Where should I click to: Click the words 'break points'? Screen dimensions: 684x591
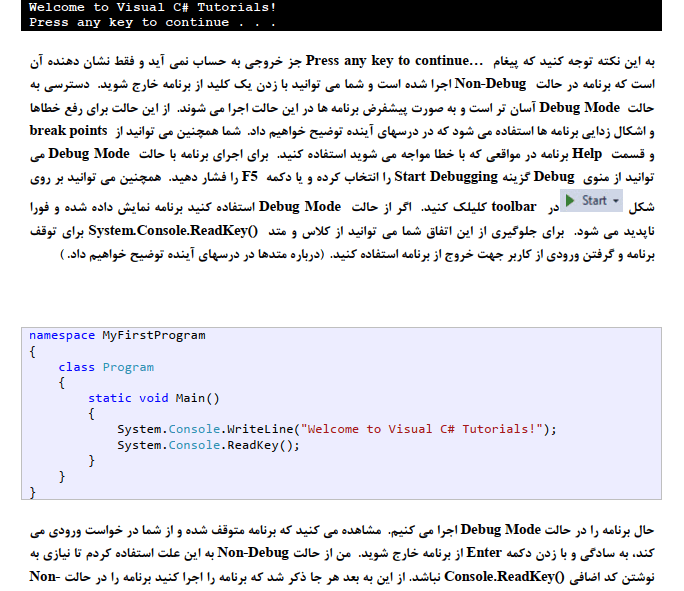pyautogui.click(x=68, y=130)
